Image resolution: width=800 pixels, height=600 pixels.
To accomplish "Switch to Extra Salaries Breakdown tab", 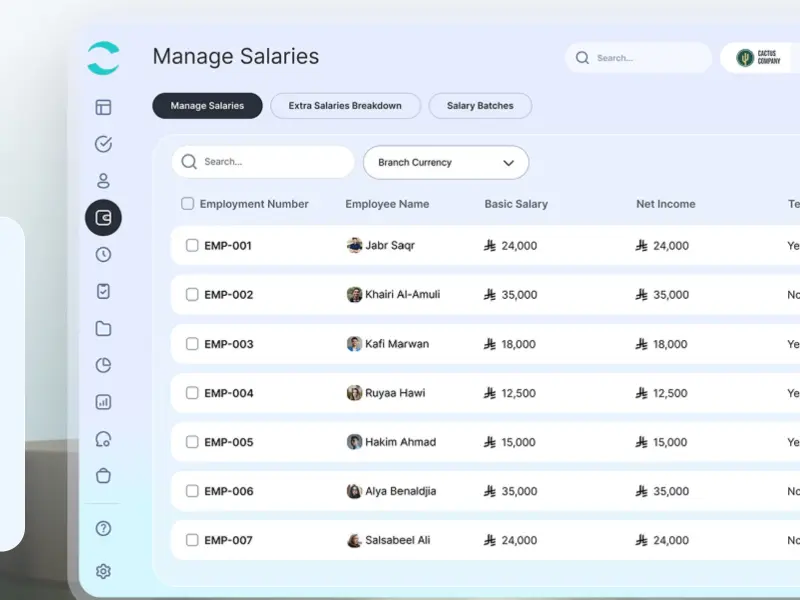I will [345, 106].
